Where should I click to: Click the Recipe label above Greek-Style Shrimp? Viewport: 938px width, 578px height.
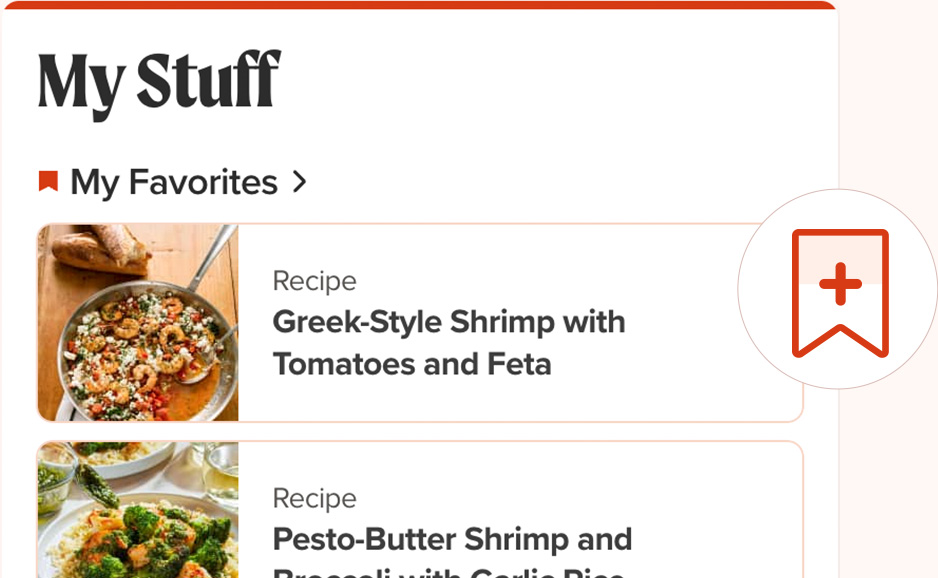315,281
